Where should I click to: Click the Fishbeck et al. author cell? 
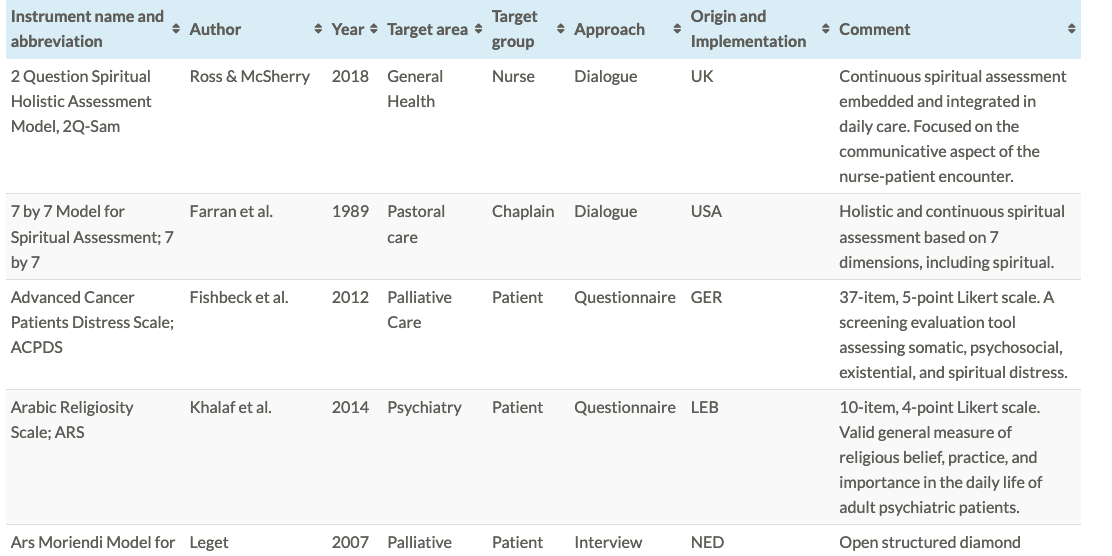238,297
